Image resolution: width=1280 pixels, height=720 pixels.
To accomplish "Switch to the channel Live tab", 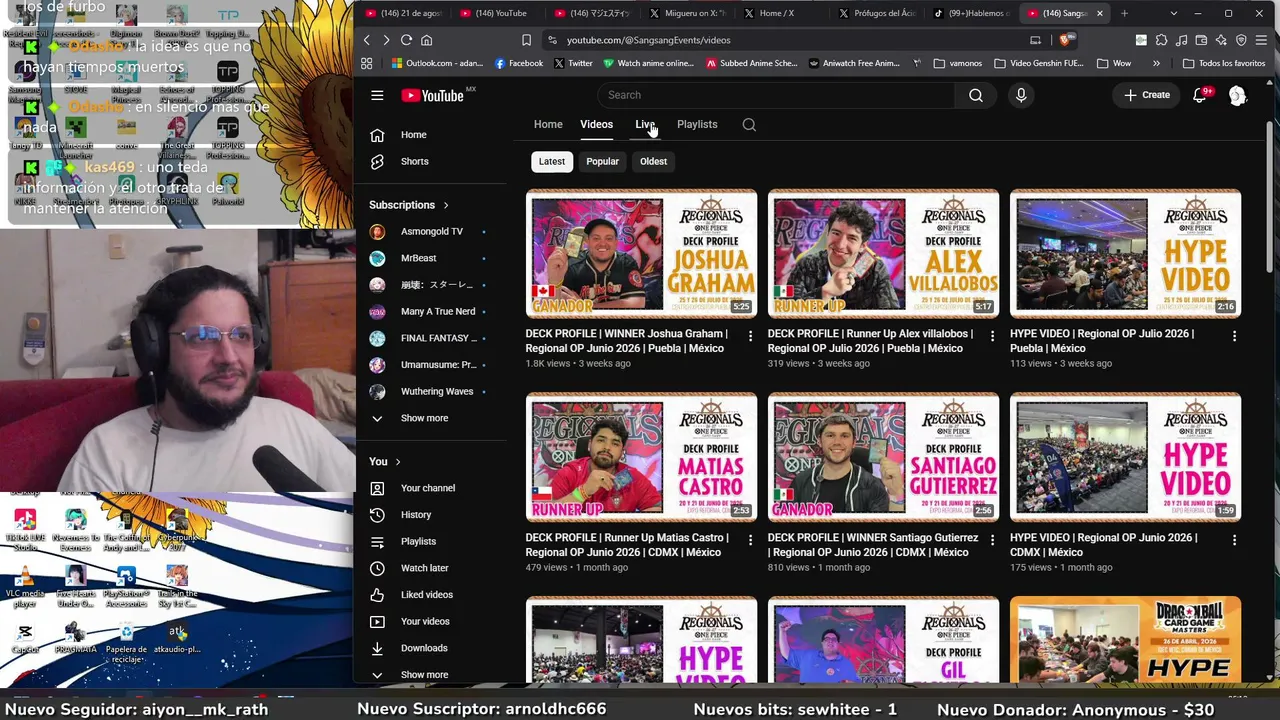I will click(645, 125).
